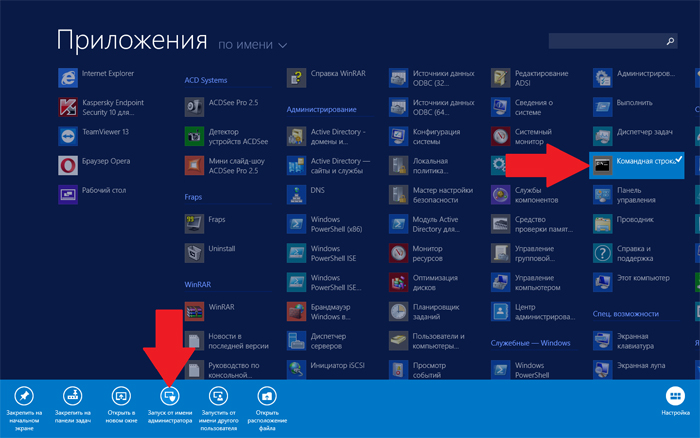Select Спец. возможности group header
The width and height of the screenshot is (700, 438).
(x=626, y=314)
